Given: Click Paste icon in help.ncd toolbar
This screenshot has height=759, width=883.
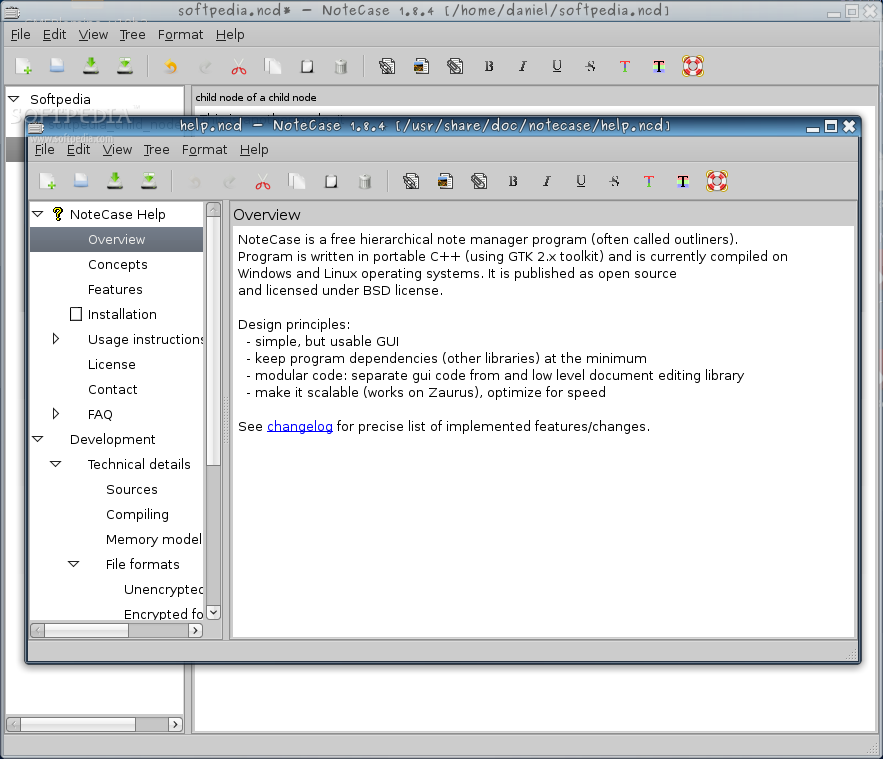Looking at the screenshot, I should (331, 181).
